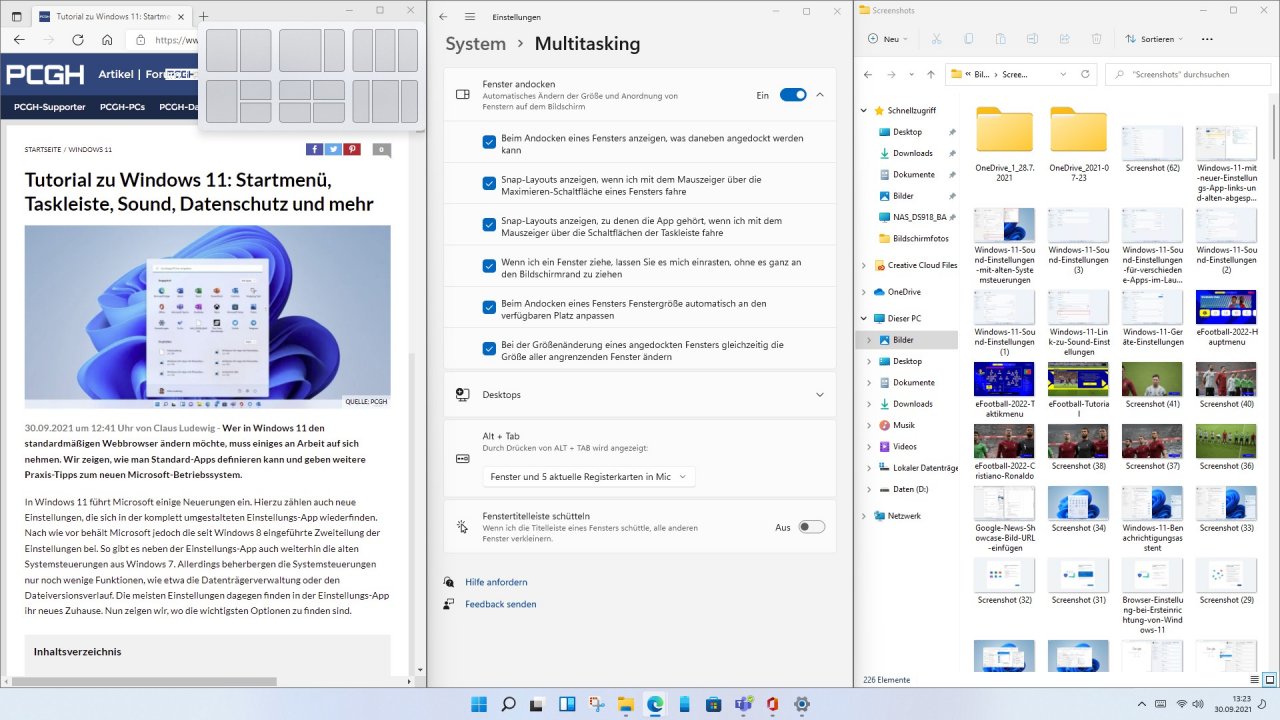Image resolution: width=1280 pixels, height=720 pixels.
Task: Collapse Schnellzugriff in Explorer tree
Action: click(865, 110)
